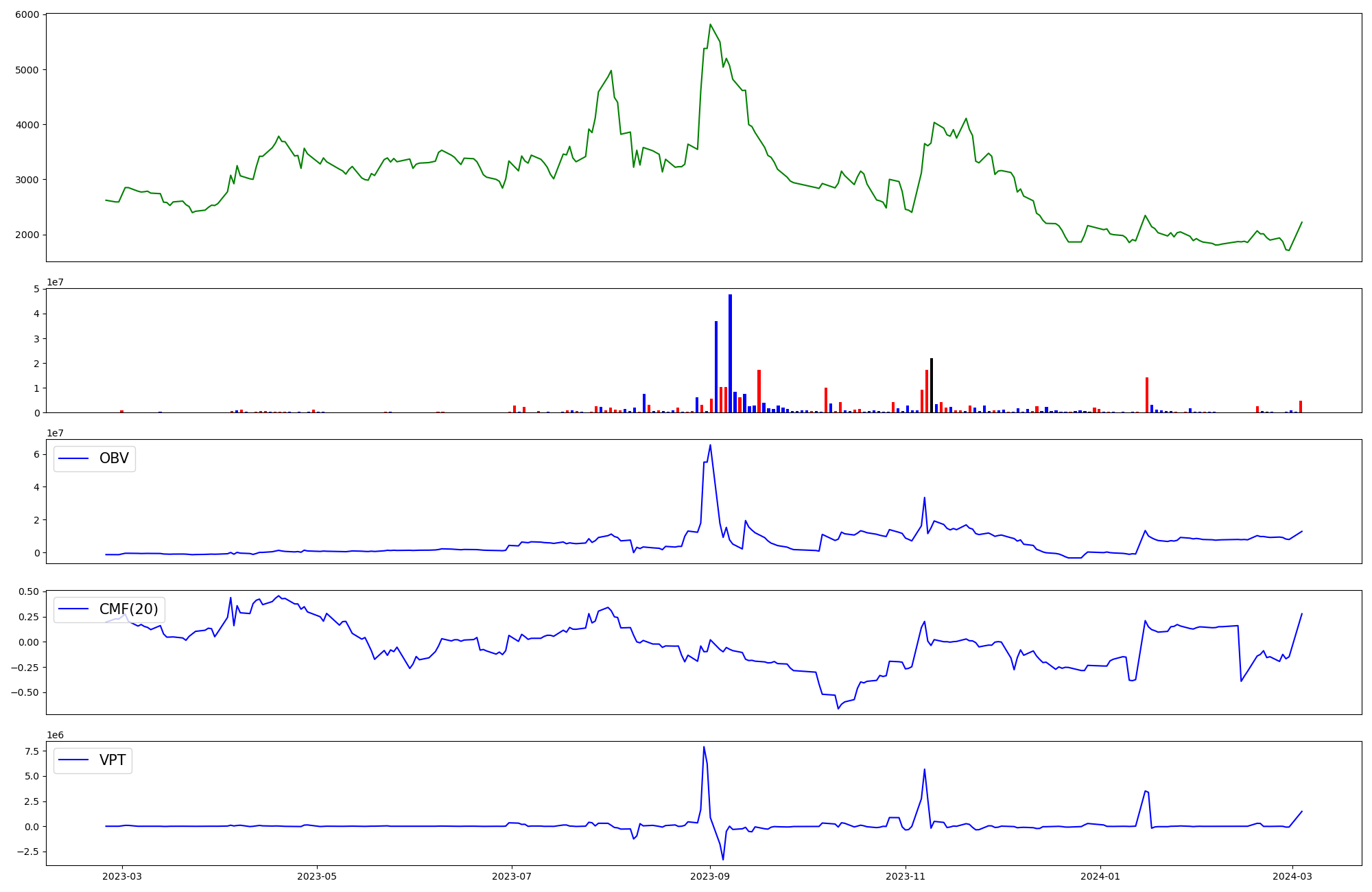Select the 2023-11 x-axis date label
The width and height of the screenshot is (1372, 892).
click(x=906, y=876)
